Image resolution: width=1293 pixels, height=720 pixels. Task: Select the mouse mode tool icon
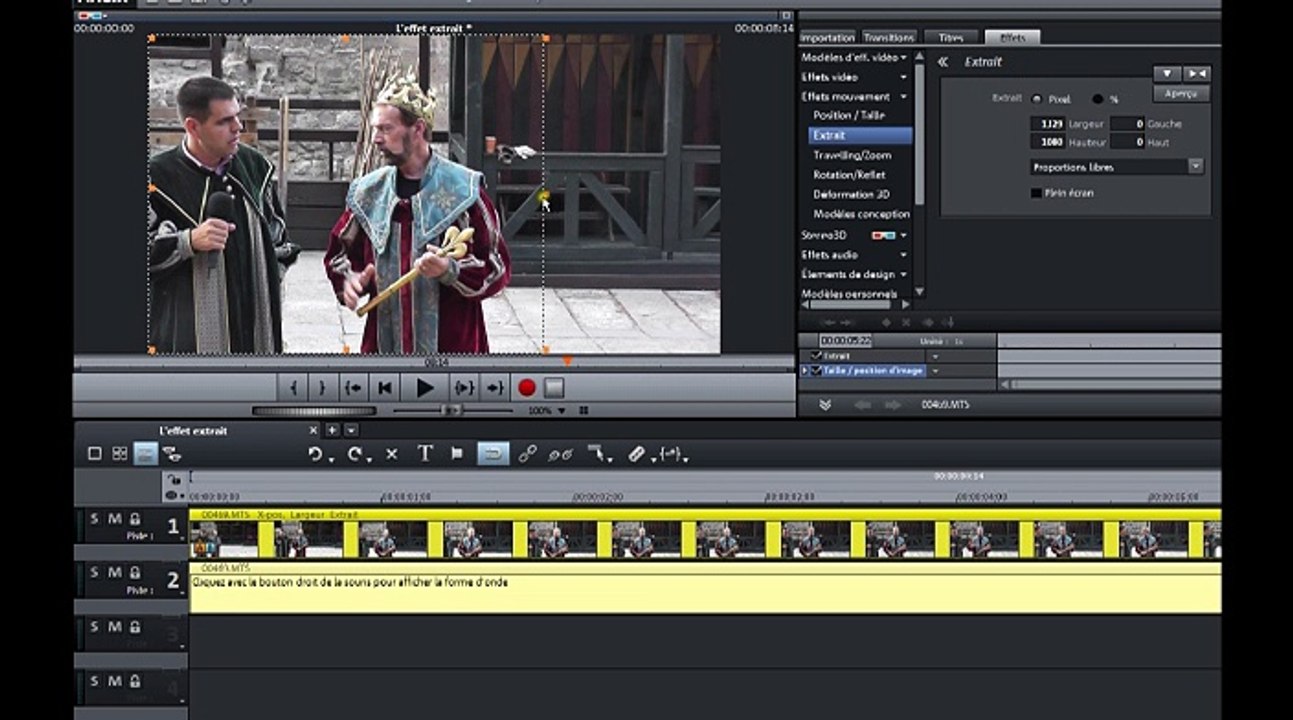597,454
